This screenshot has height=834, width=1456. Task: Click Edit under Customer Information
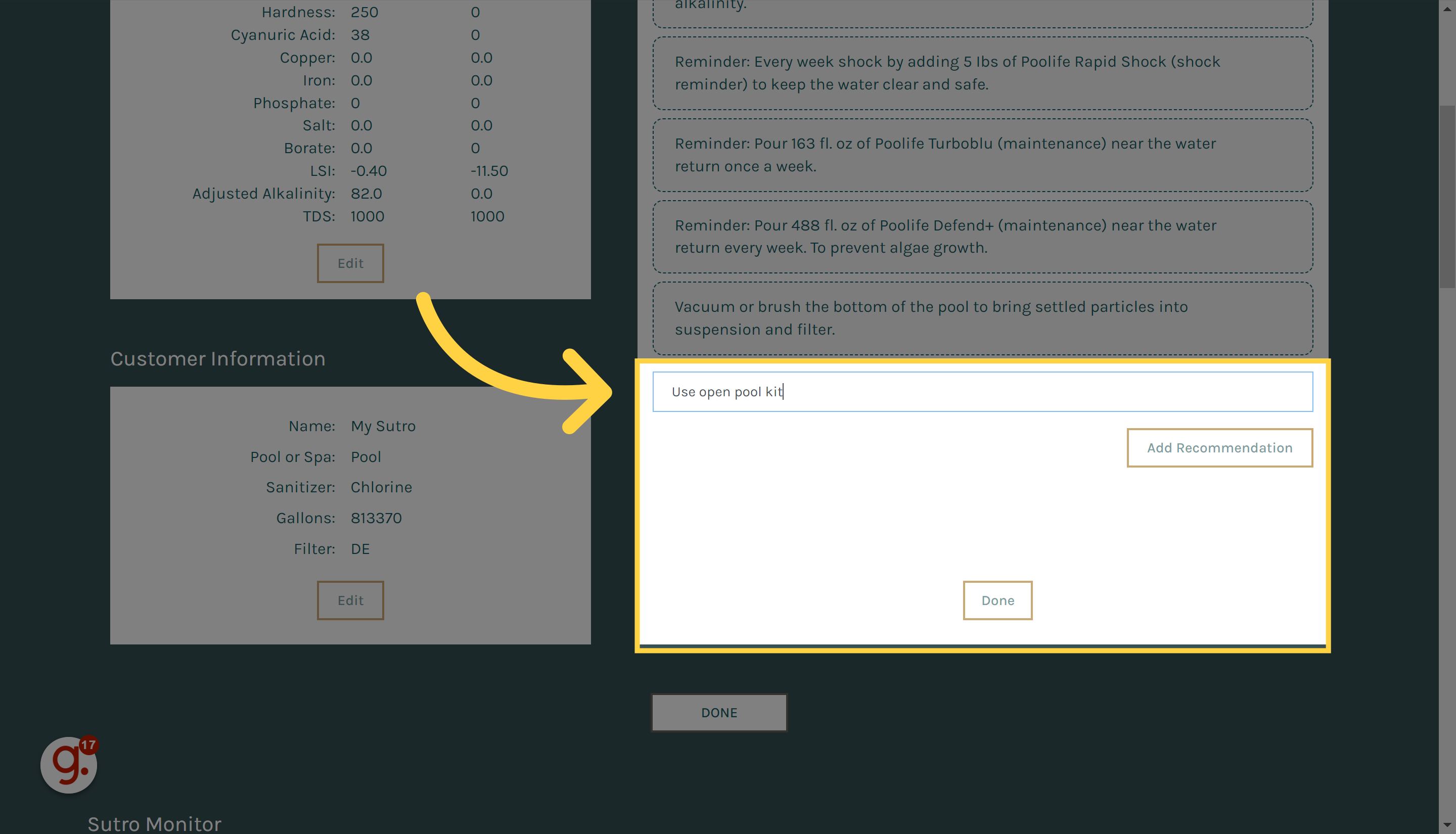(x=350, y=600)
